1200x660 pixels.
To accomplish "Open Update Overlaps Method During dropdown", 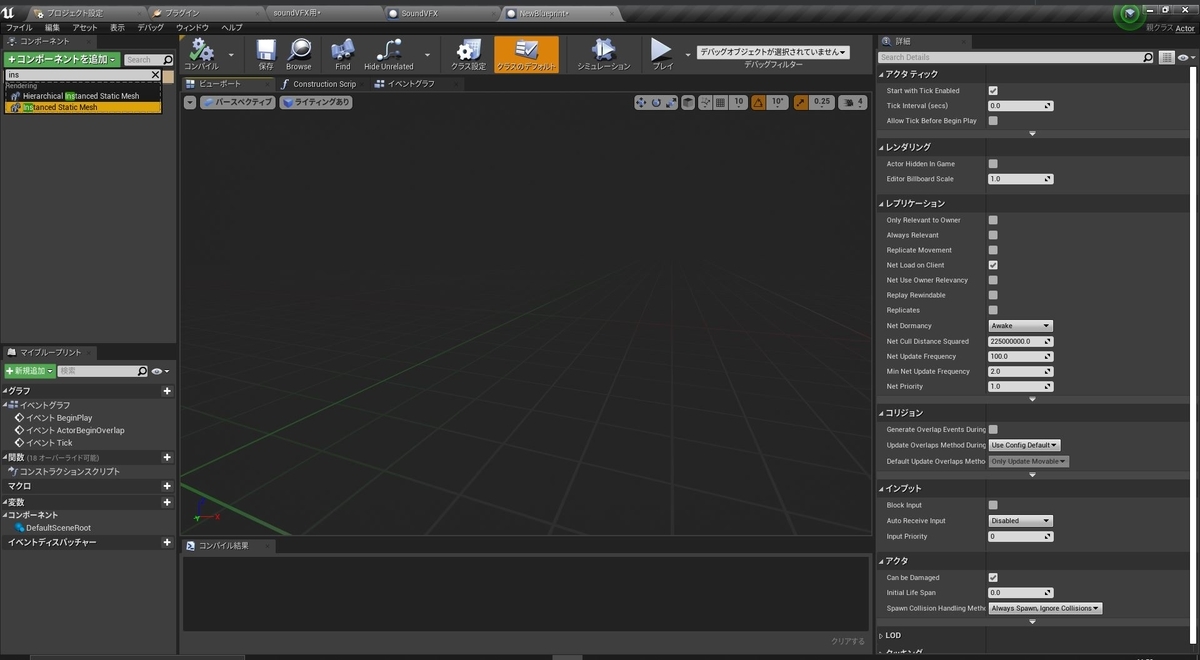I will [x=1024, y=445].
